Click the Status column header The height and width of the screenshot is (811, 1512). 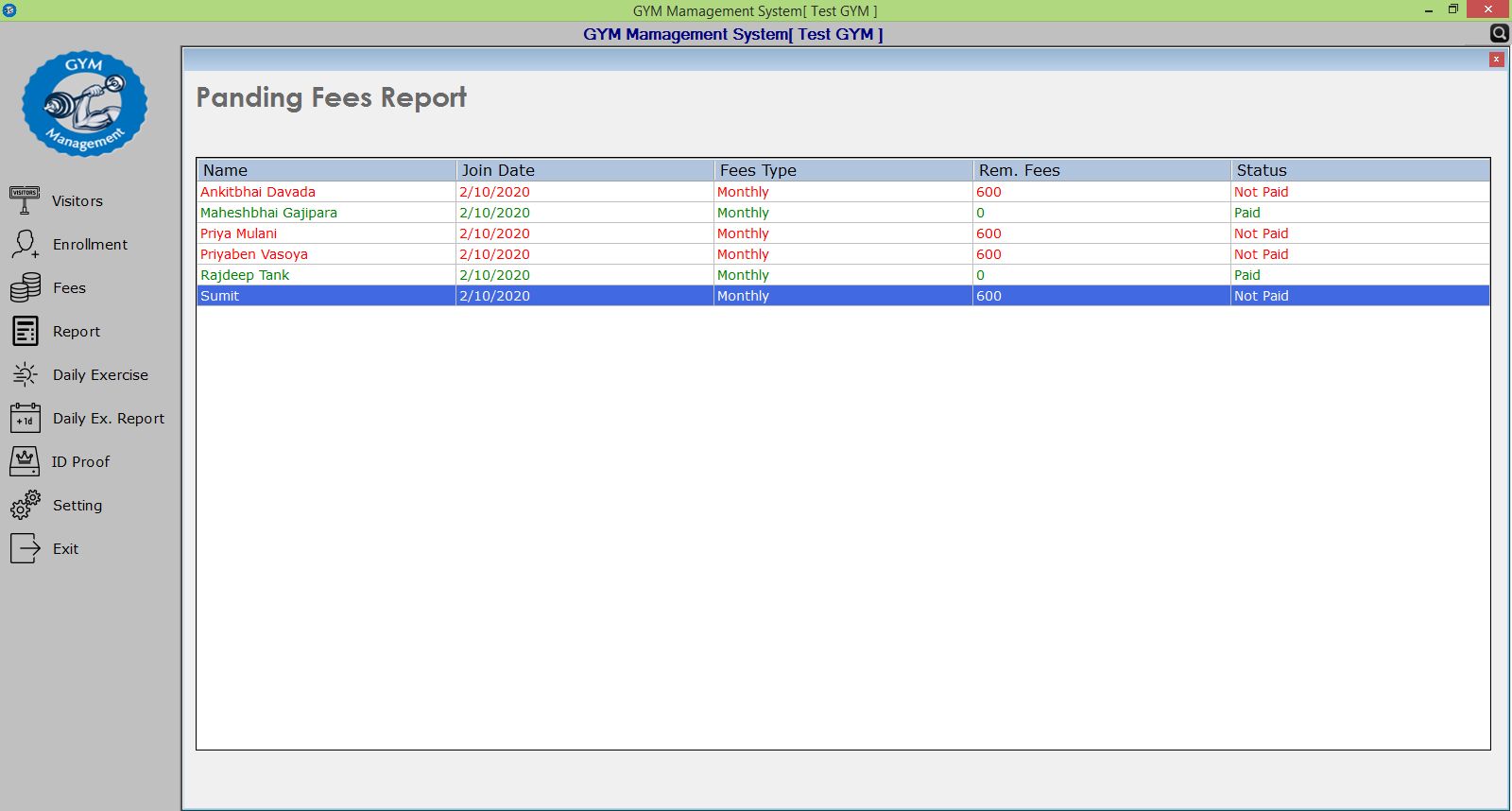point(1360,170)
